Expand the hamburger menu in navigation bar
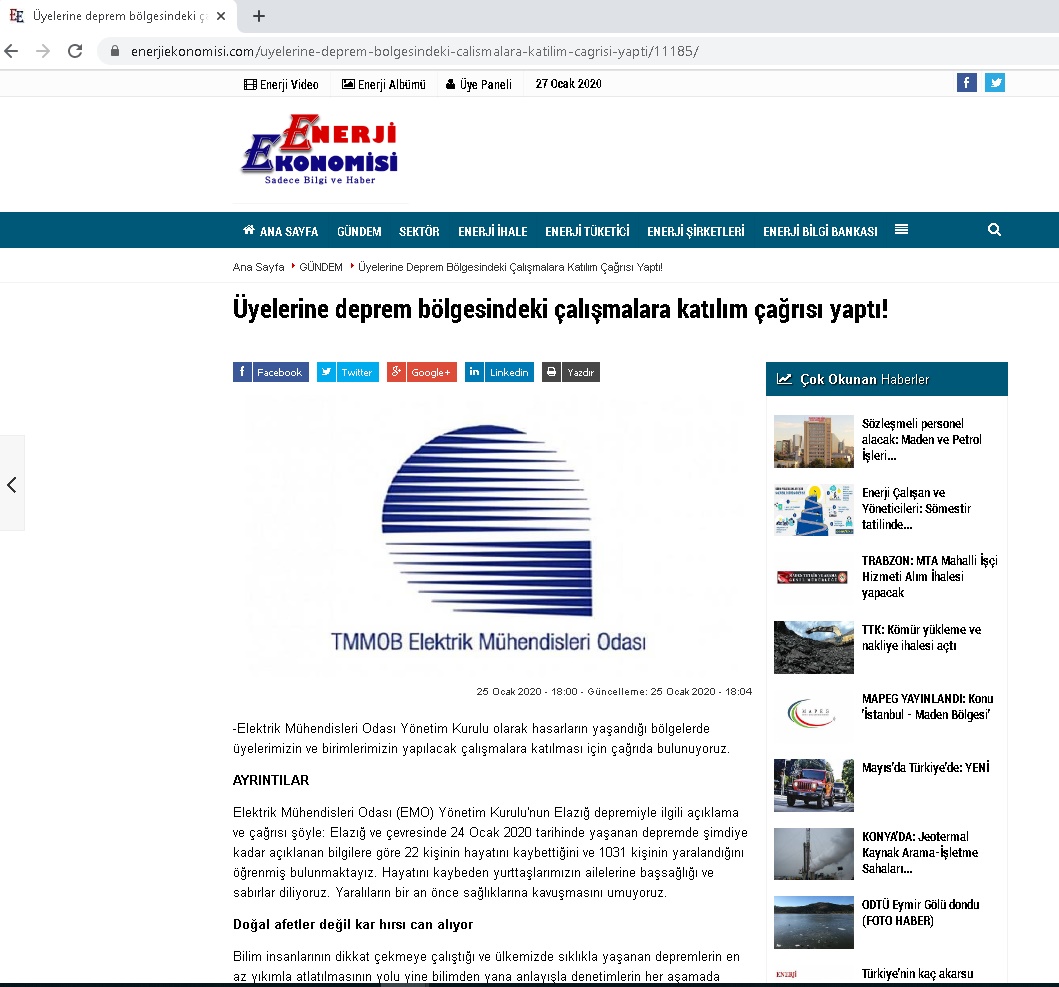The width and height of the screenshot is (1059, 987). (901, 230)
